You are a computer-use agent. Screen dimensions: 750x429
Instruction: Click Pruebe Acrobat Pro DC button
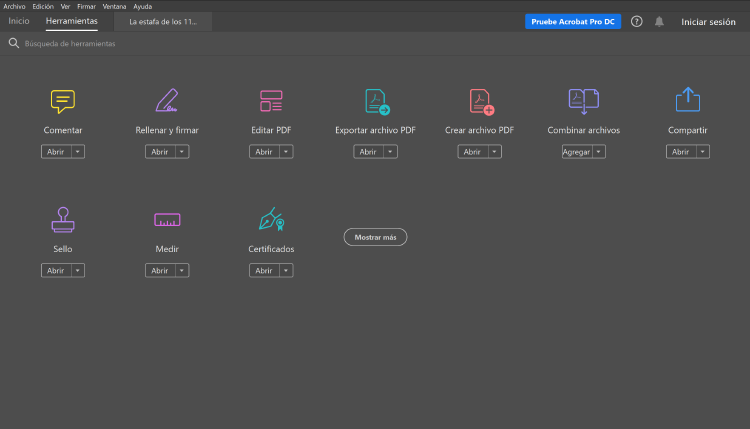[573, 21]
